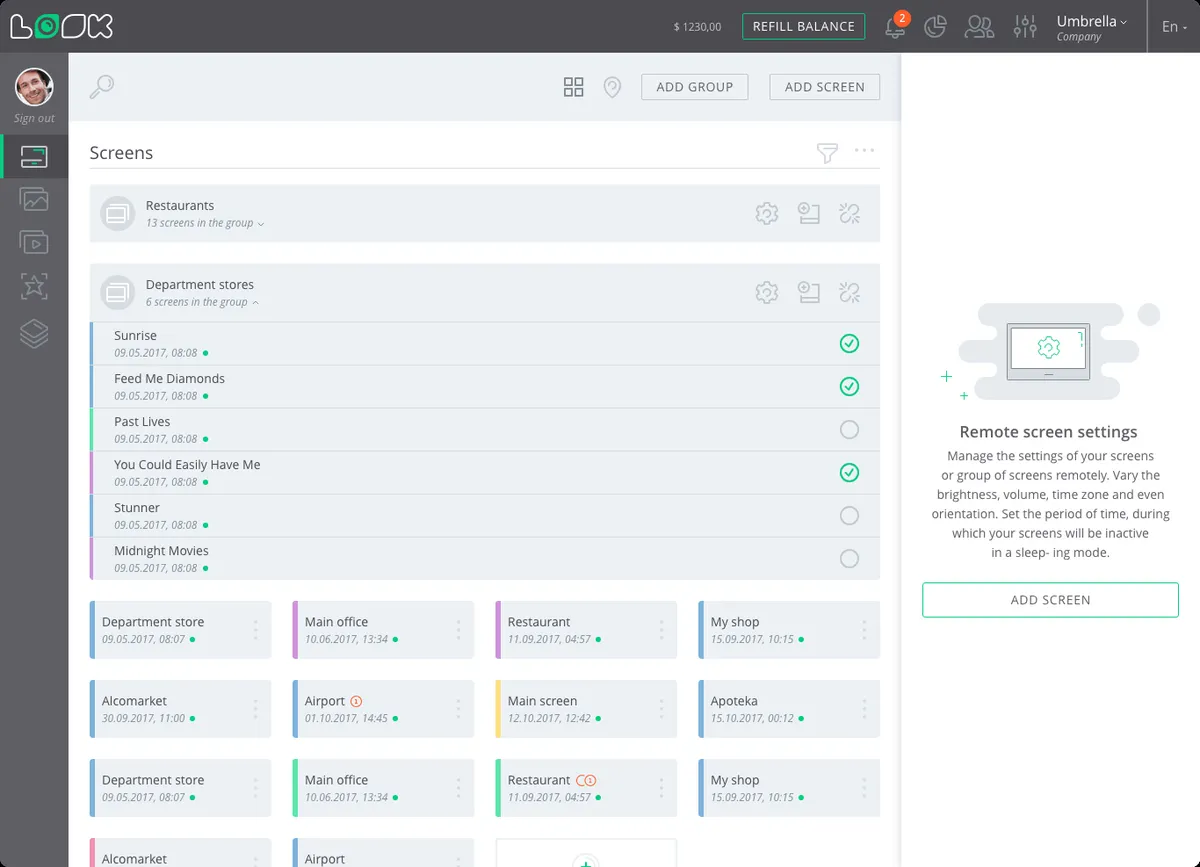Open the notifications bell icon
Screen dimensions: 1200x867
coord(895,27)
